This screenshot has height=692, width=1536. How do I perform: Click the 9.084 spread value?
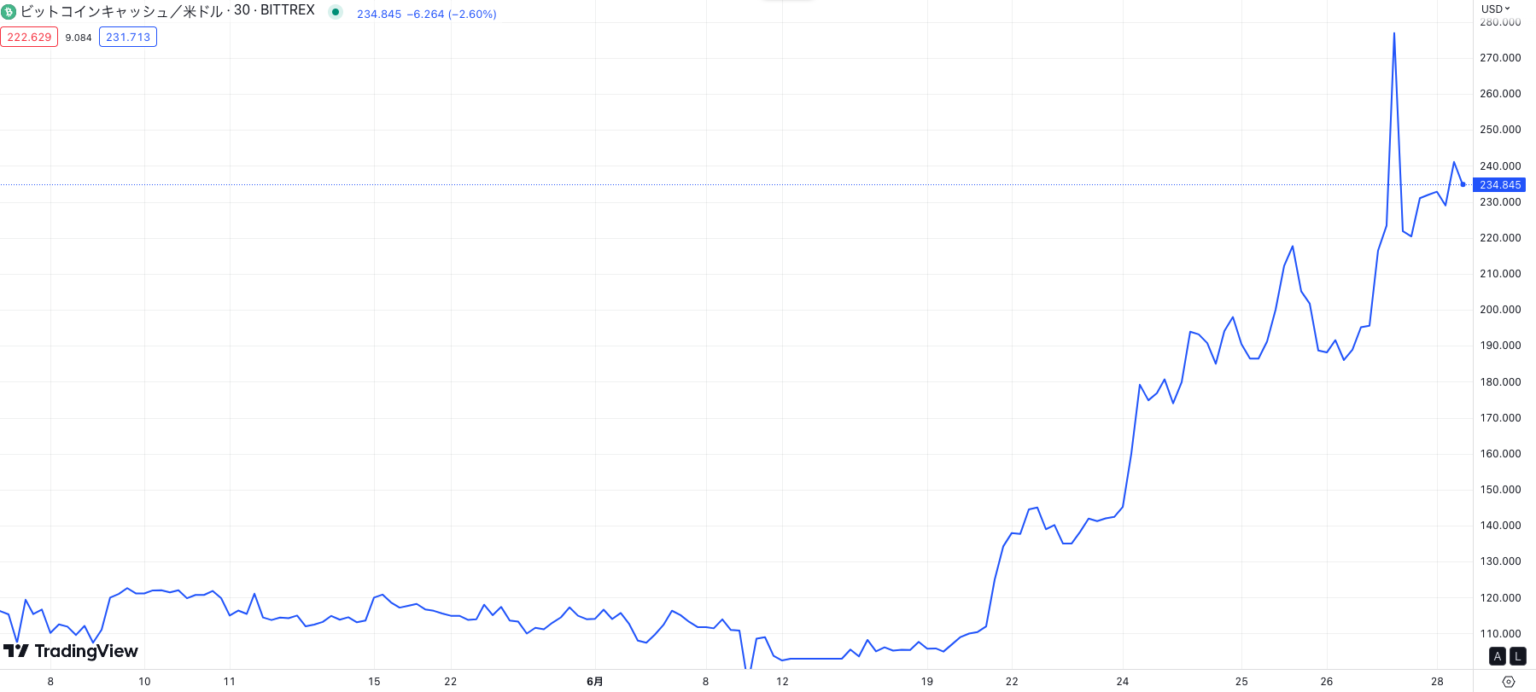coord(79,38)
